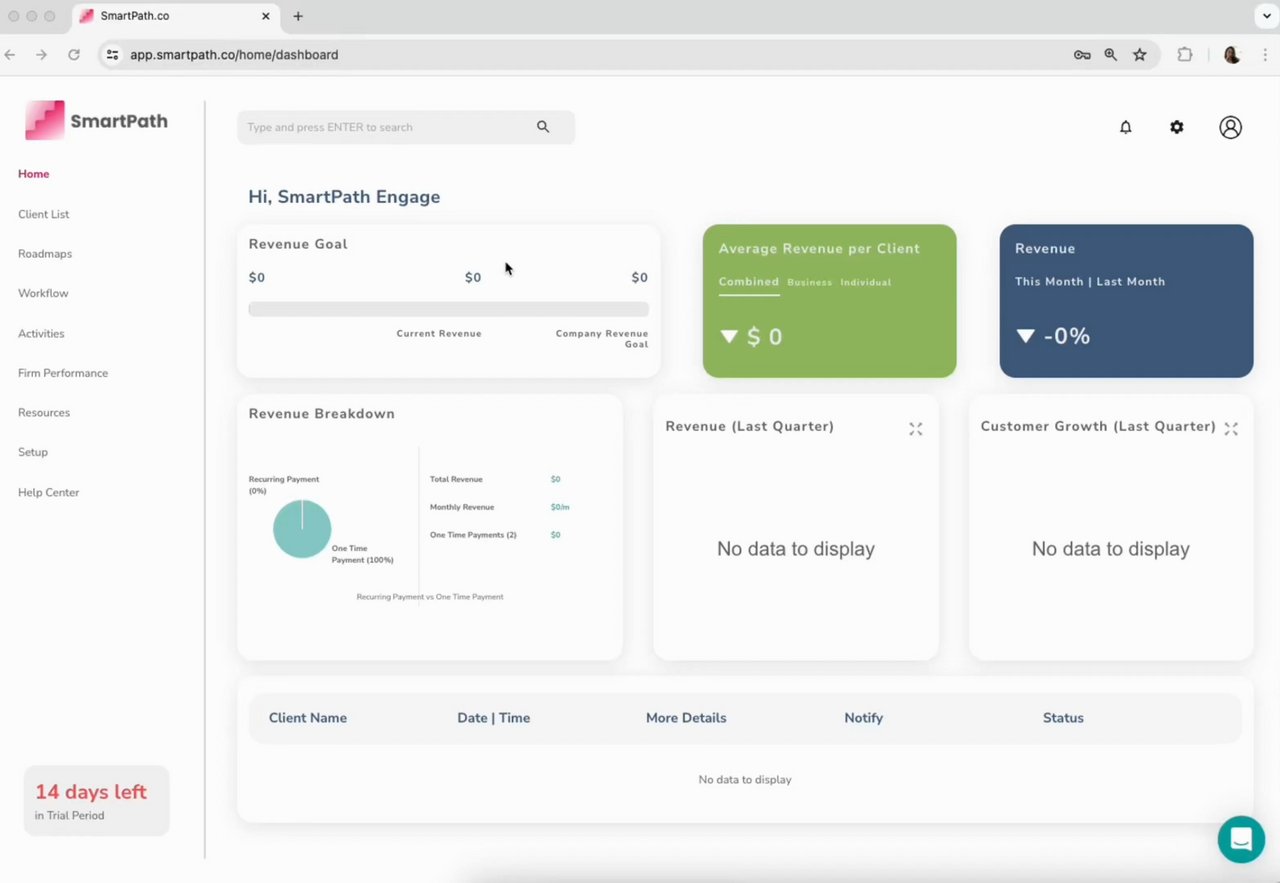Image resolution: width=1280 pixels, height=883 pixels.
Task: Click the revenue breakdown pie chart
Action: [302, 529]
